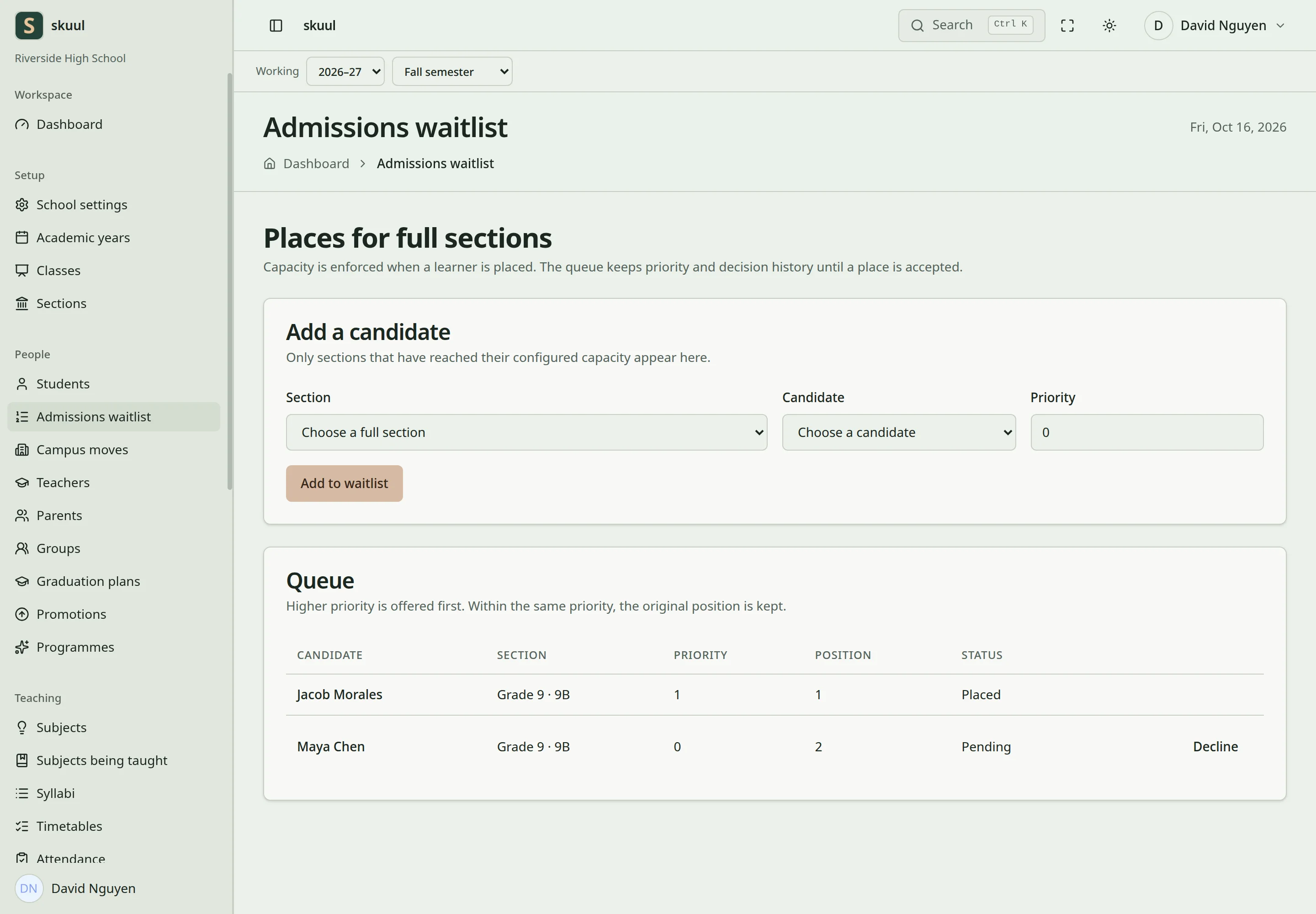Click the Students person icon
Screen dimensions: 1316x914
tap(22, 384)
